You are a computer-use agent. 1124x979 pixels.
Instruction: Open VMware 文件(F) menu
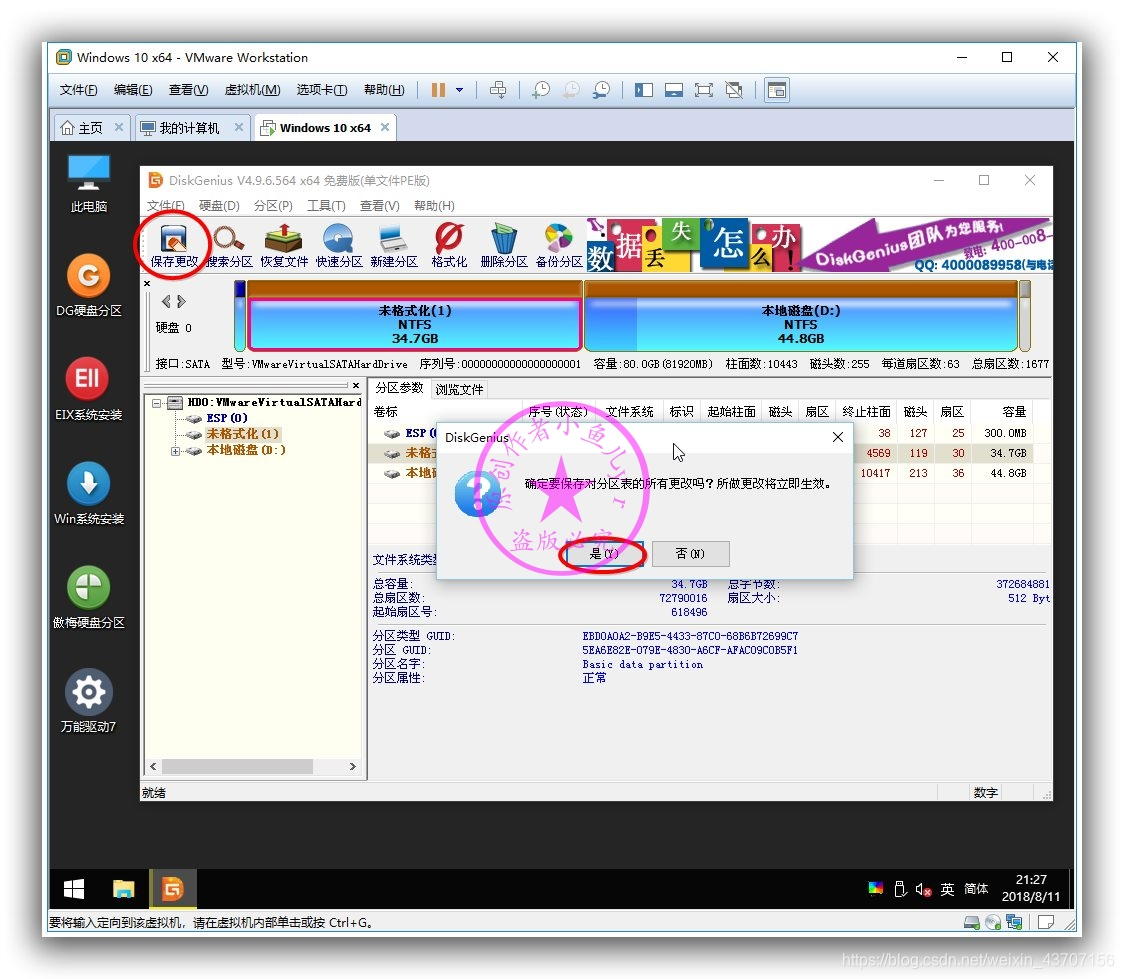(x=78, y=90)
